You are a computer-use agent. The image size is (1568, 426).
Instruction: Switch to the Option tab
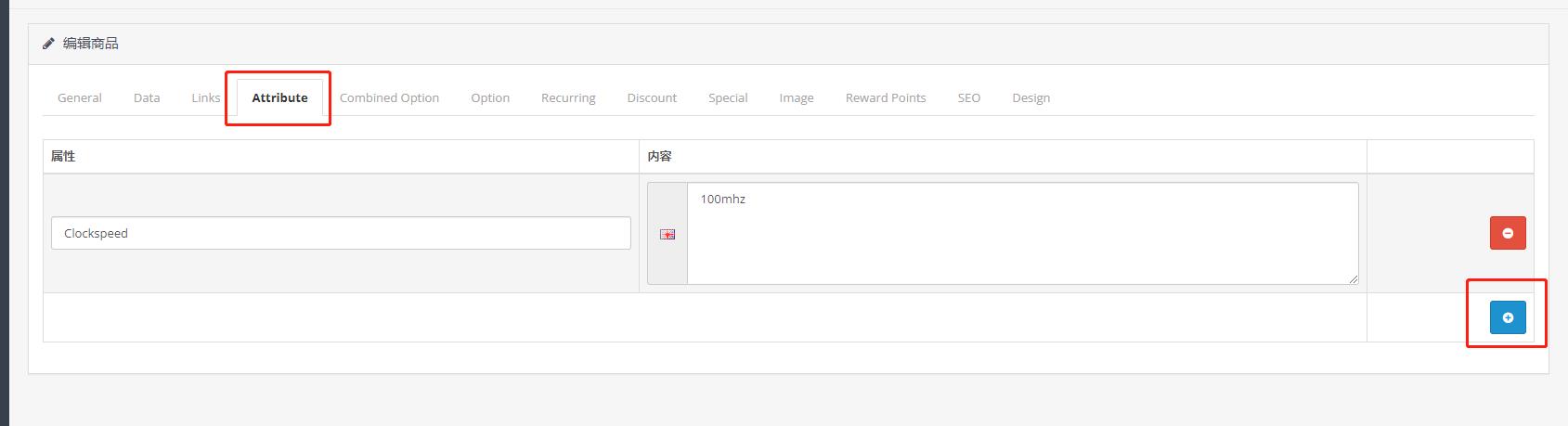(x=490, y=97)
